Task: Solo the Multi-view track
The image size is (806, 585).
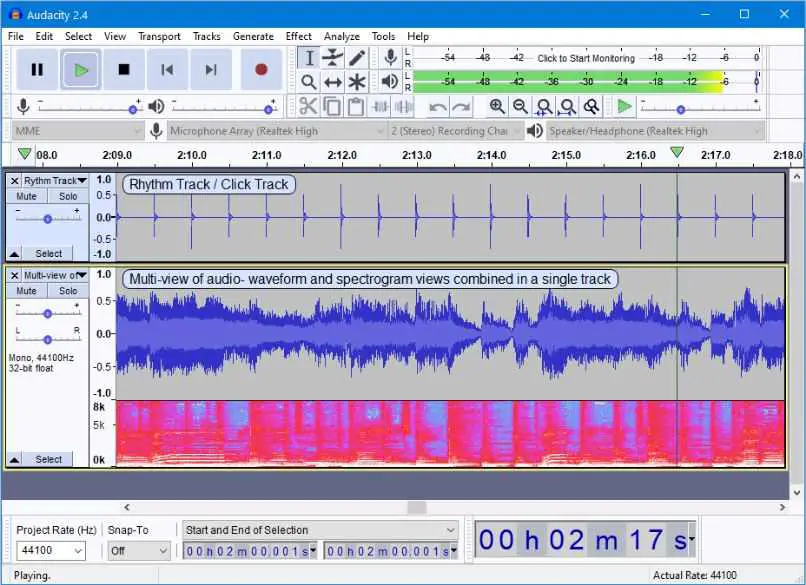Action: pos(67,291)
